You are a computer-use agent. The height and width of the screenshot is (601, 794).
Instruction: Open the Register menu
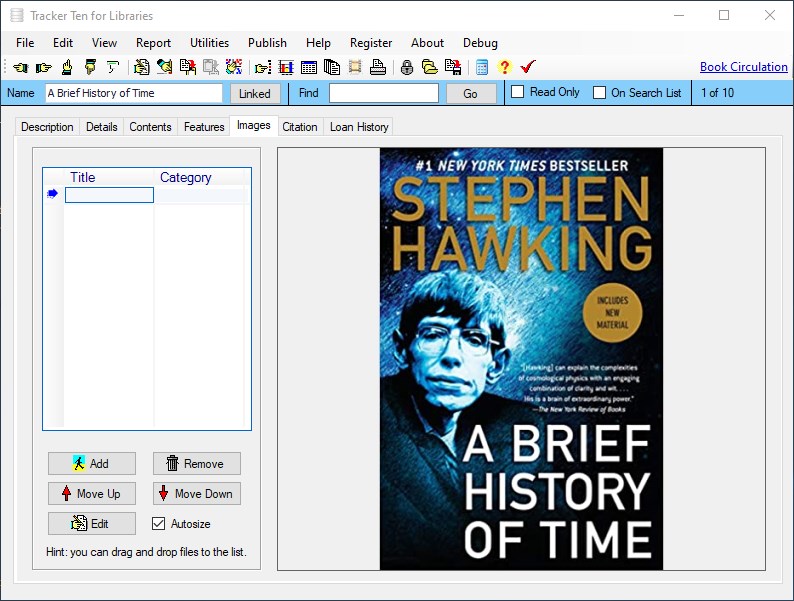pos(371,43)
